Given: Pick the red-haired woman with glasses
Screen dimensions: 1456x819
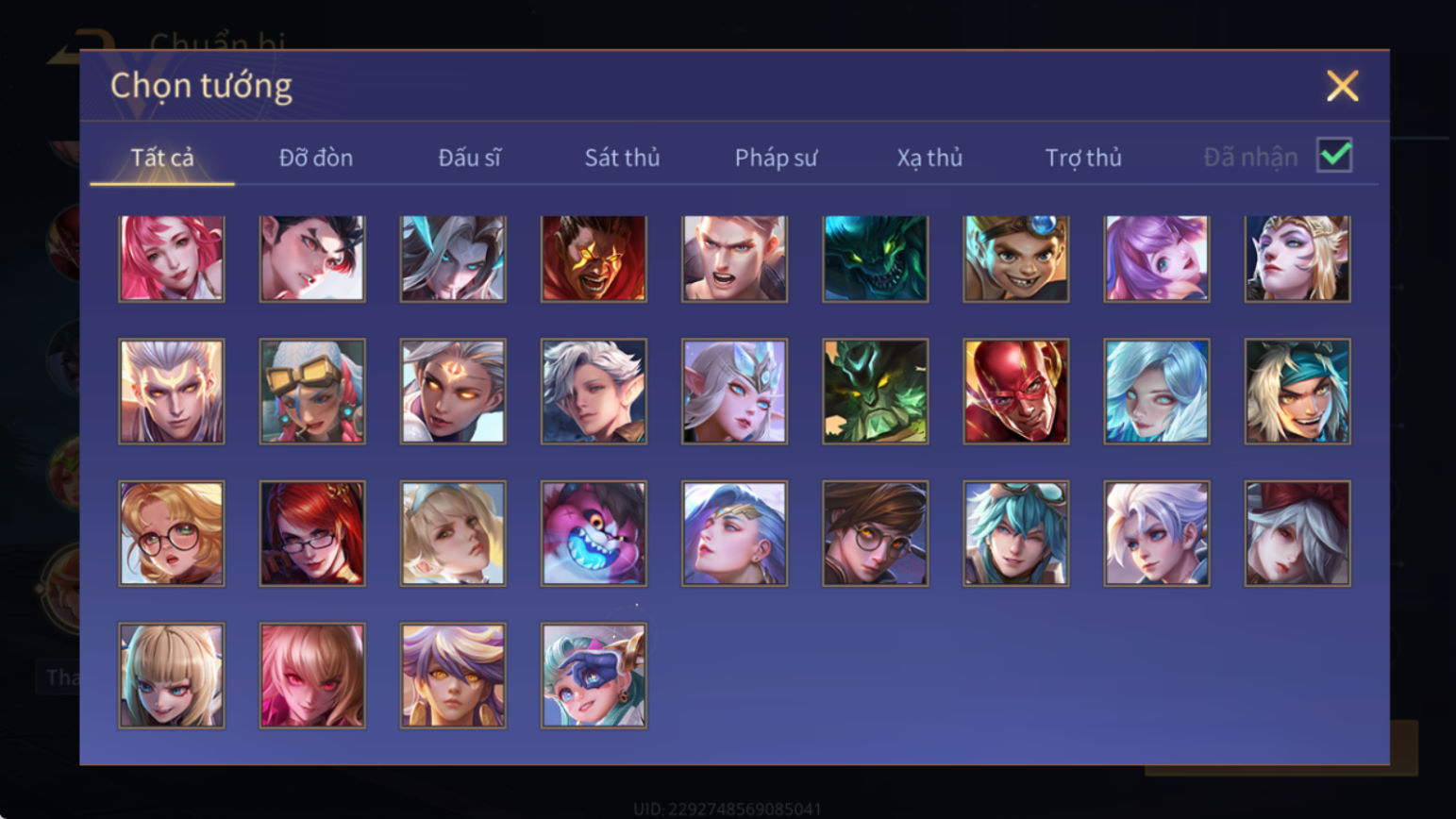Looking at the screenshot, I should click(x=312, y=534).
